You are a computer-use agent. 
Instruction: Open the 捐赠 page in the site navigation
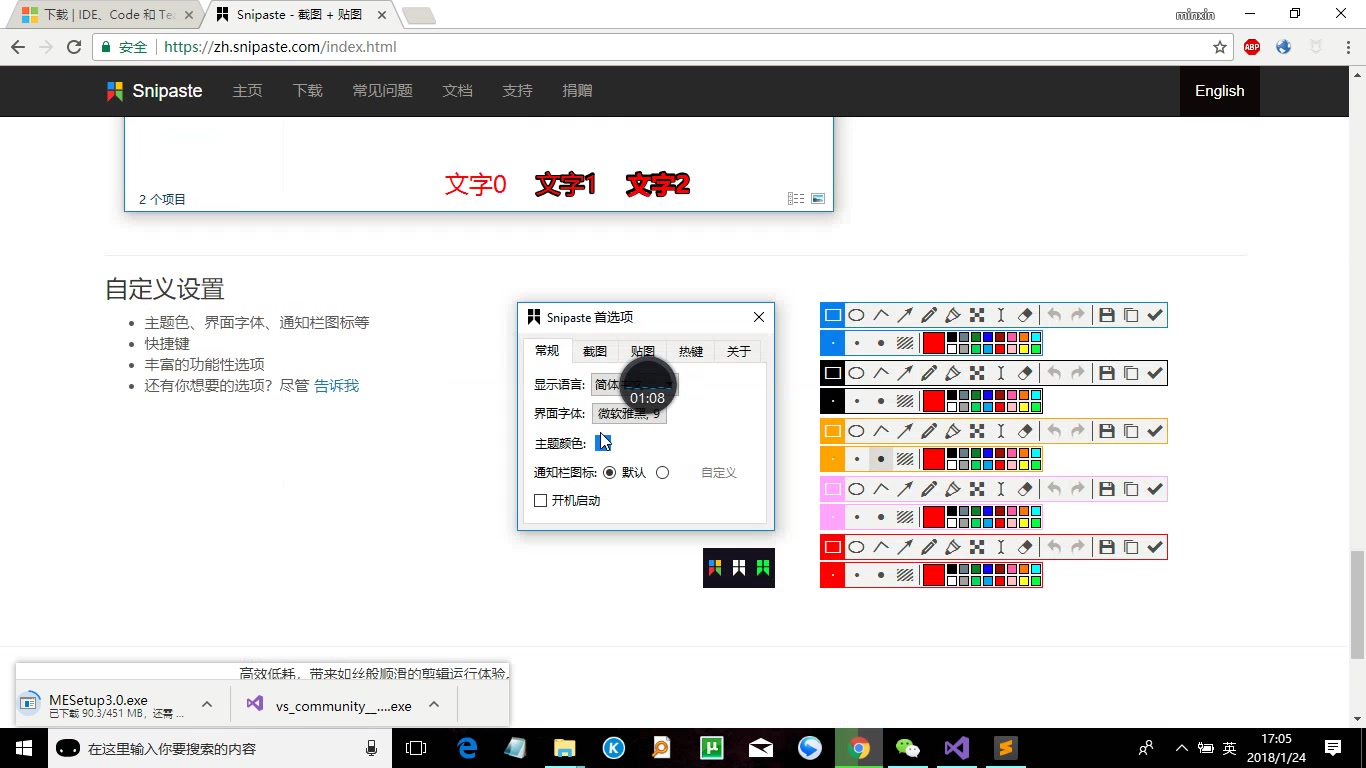577,90
